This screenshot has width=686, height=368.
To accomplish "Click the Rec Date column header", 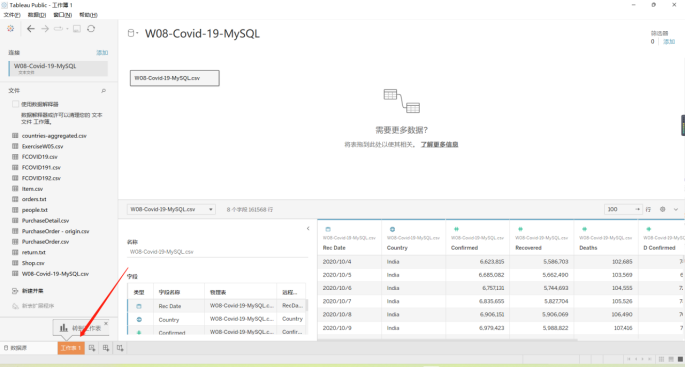I will click(x=334, y=248).
